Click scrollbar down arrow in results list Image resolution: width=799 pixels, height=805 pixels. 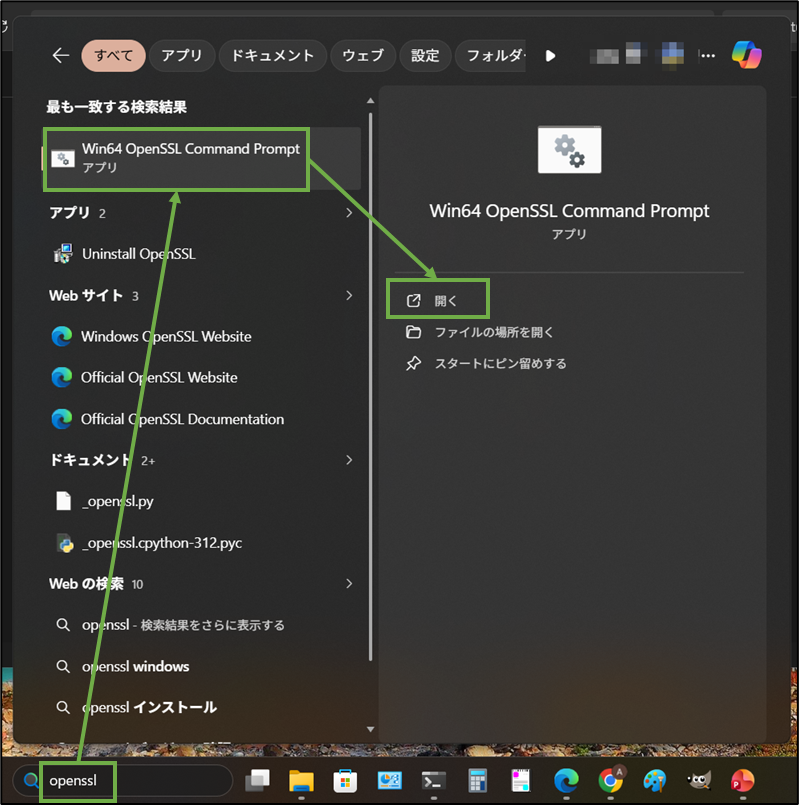pyautogui.click(x=370, y=729)
